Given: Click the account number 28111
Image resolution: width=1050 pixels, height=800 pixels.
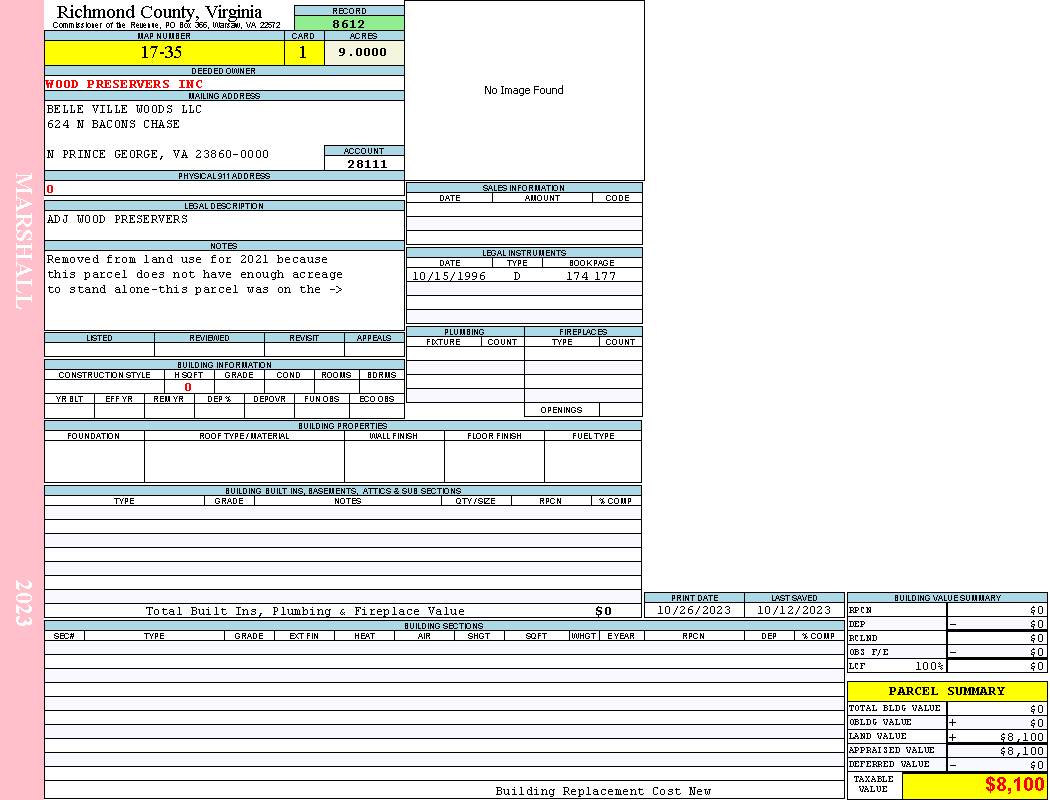Looking at the screenshot, I should coord(366,164).
